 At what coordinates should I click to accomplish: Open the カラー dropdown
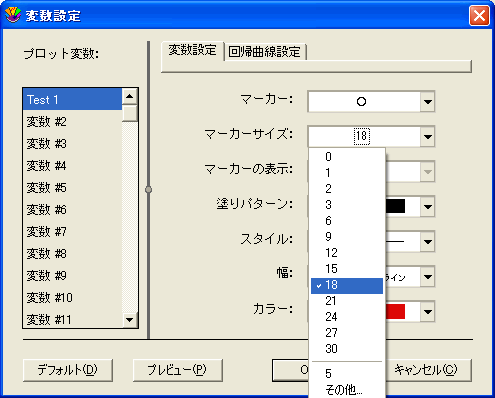pyautogui.click(x=427, y=312)
